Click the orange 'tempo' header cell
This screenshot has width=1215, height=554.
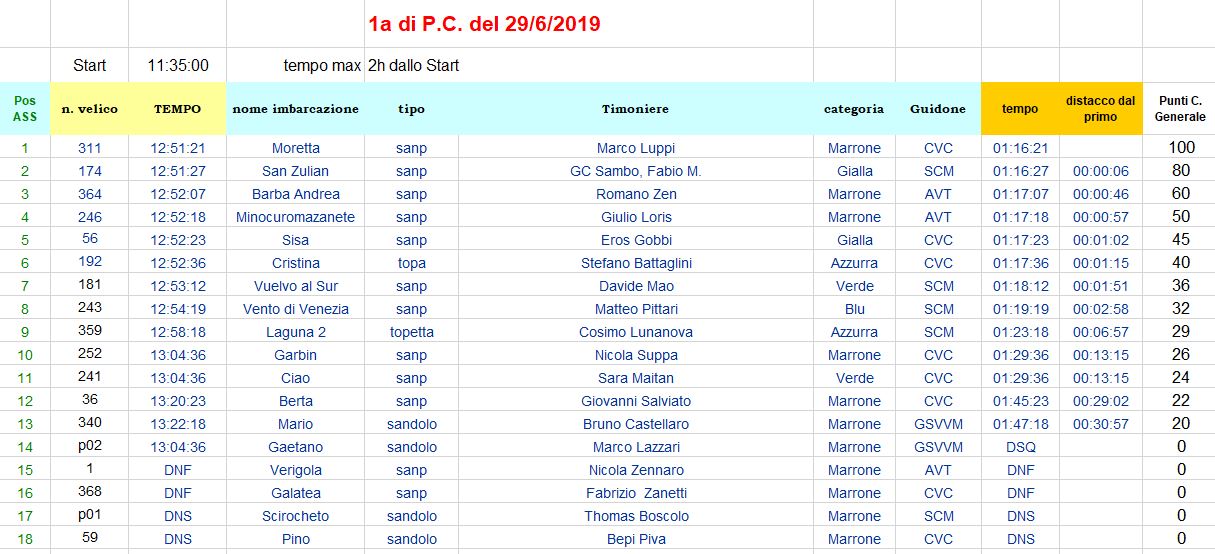click(1020, 109)
